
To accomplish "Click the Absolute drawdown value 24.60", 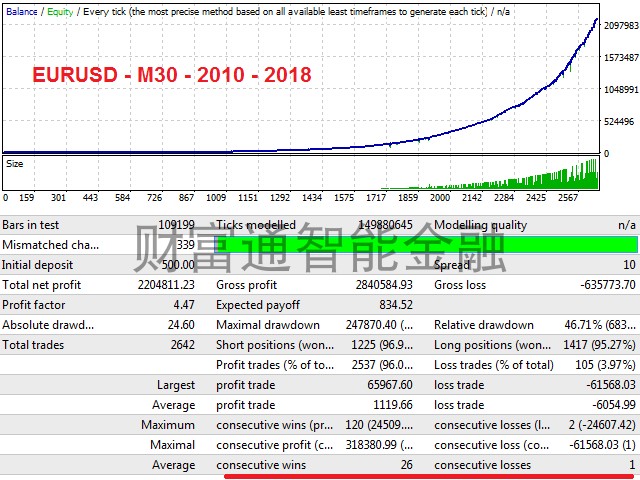I will [x=181, y=325].
